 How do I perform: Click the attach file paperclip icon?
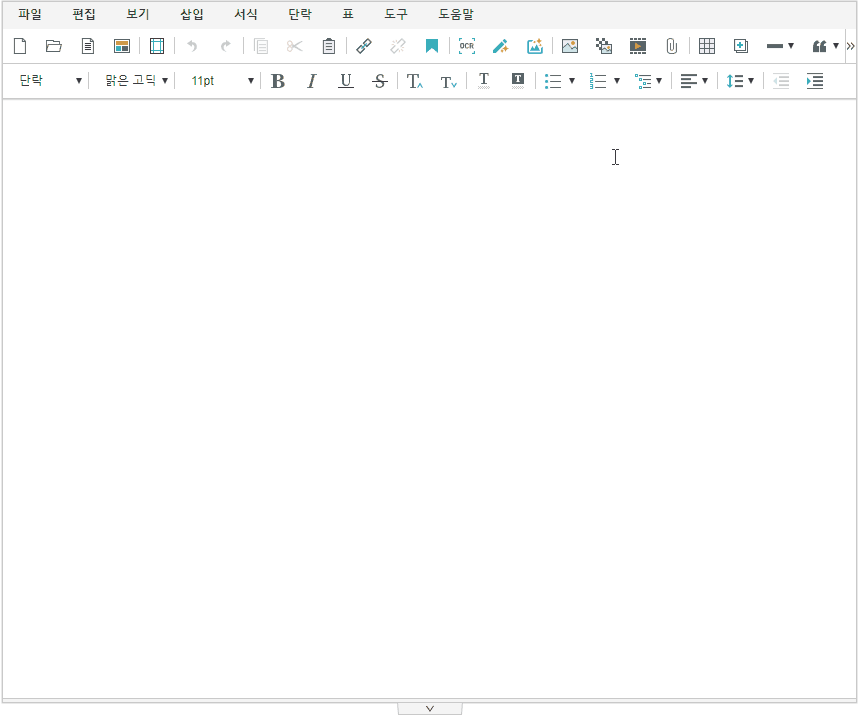pyautogui.click(x=672, y=46)
